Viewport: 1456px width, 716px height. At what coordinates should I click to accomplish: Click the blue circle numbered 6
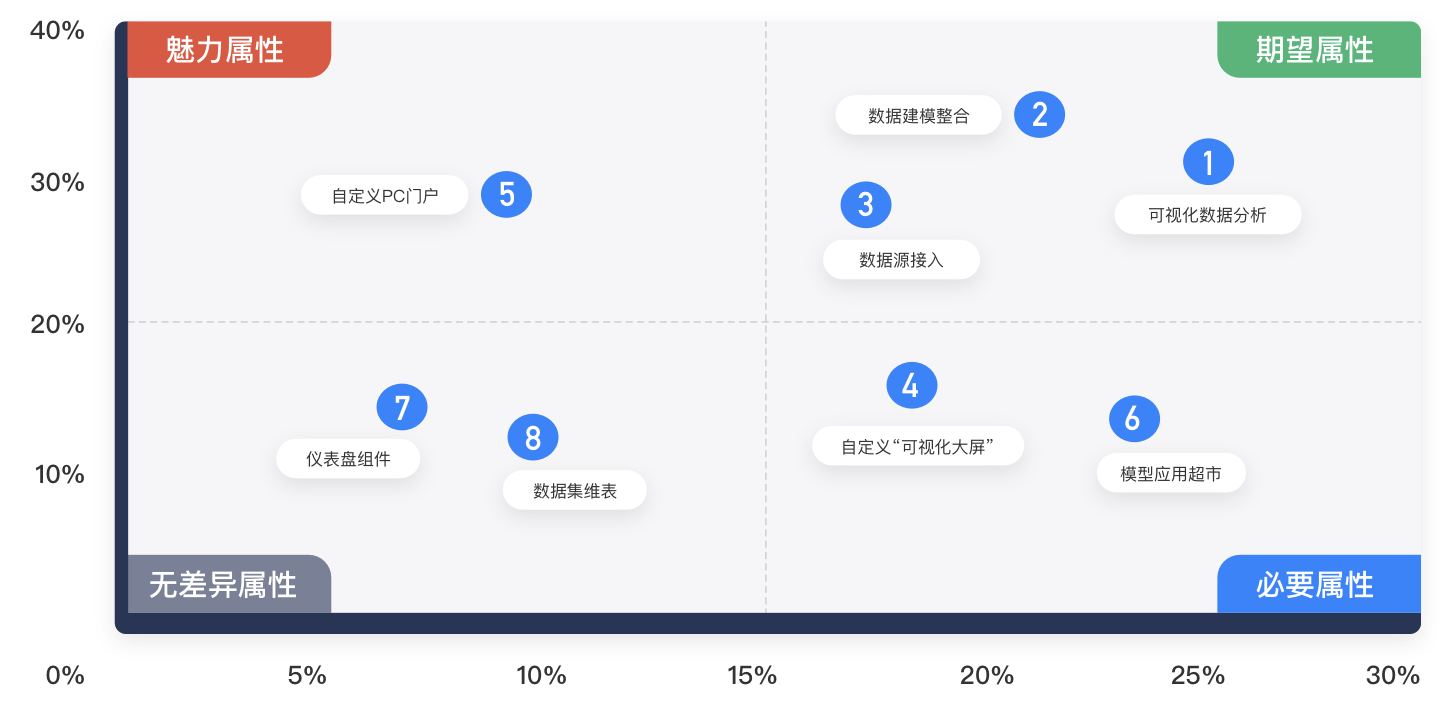(1134, 419)
